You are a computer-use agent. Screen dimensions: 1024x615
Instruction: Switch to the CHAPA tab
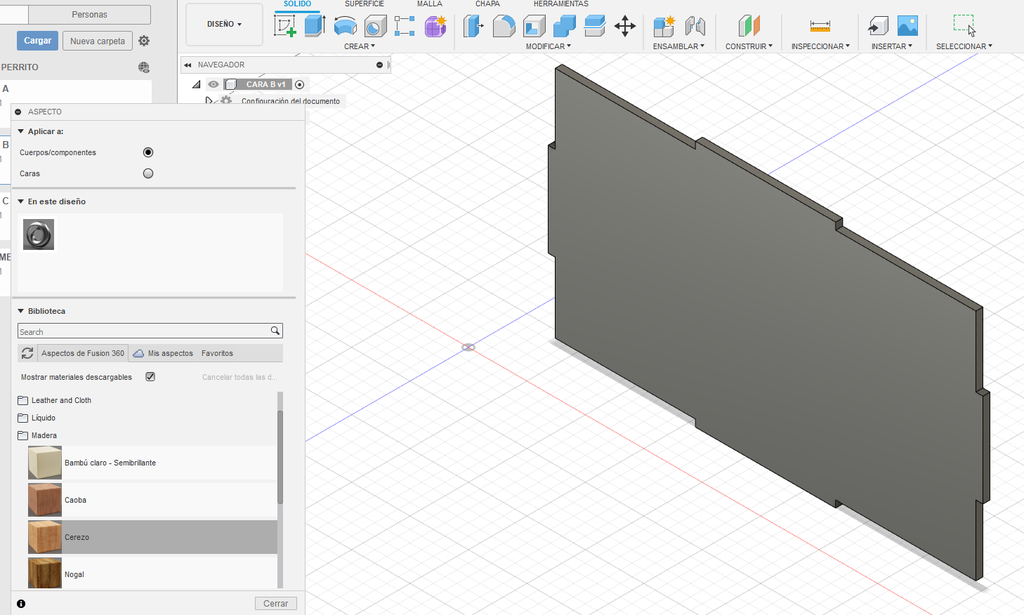[487, 4]
